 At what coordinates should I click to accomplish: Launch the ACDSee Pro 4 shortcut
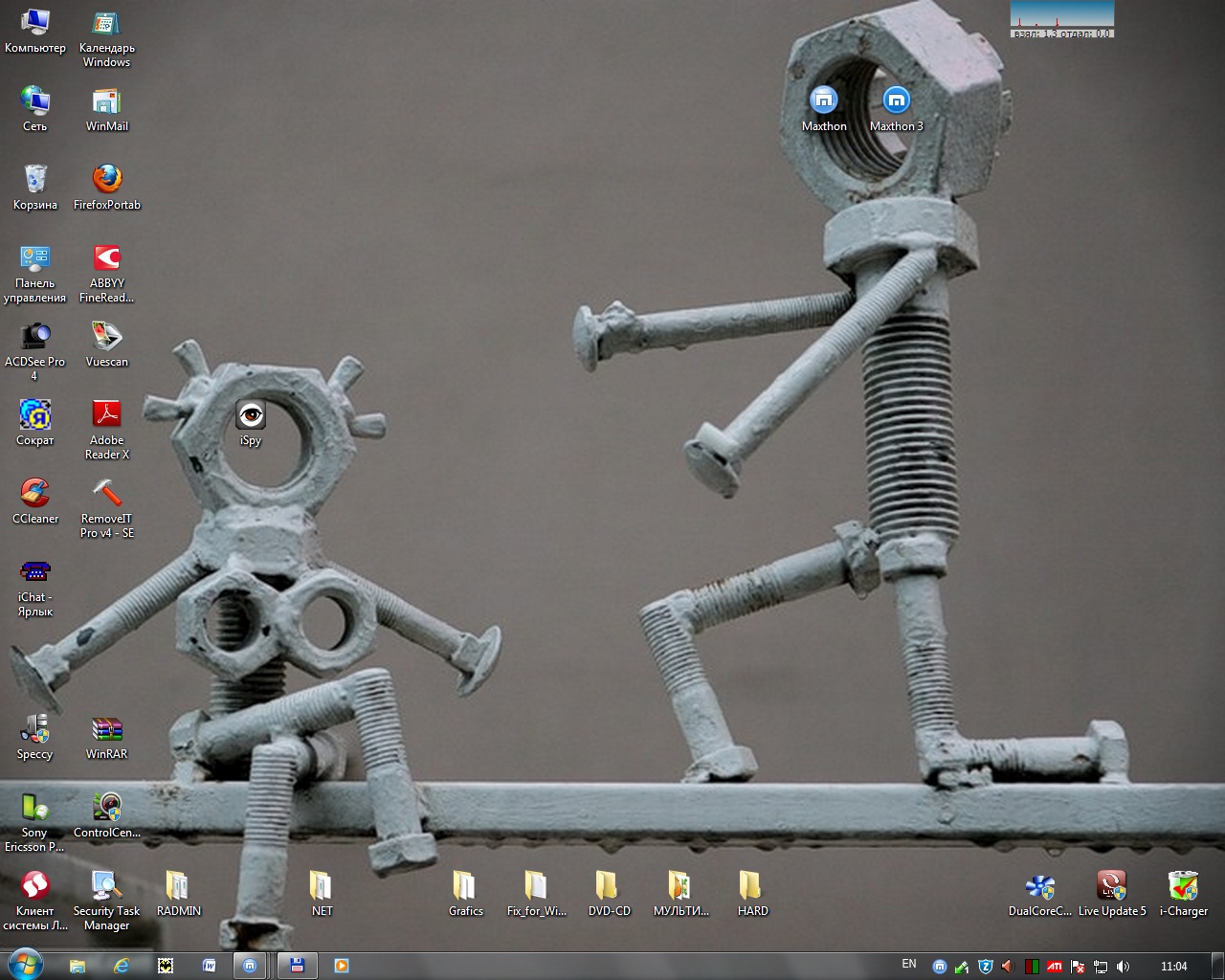[x=35, y=337]
